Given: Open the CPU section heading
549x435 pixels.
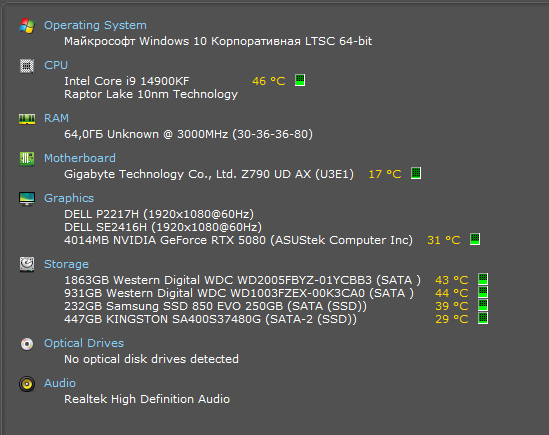Looking at the screenshot, I should point(56,65).
